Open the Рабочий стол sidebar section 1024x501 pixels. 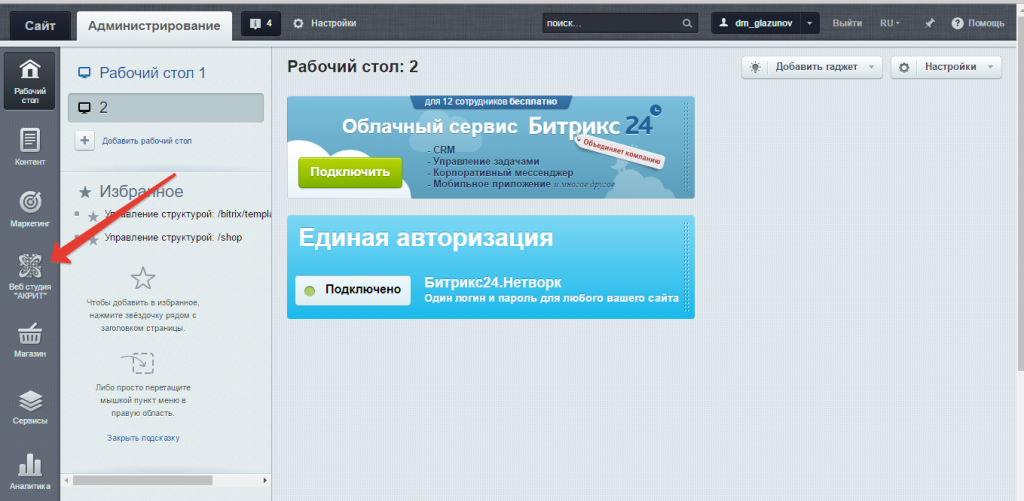[x=29, y=81]
